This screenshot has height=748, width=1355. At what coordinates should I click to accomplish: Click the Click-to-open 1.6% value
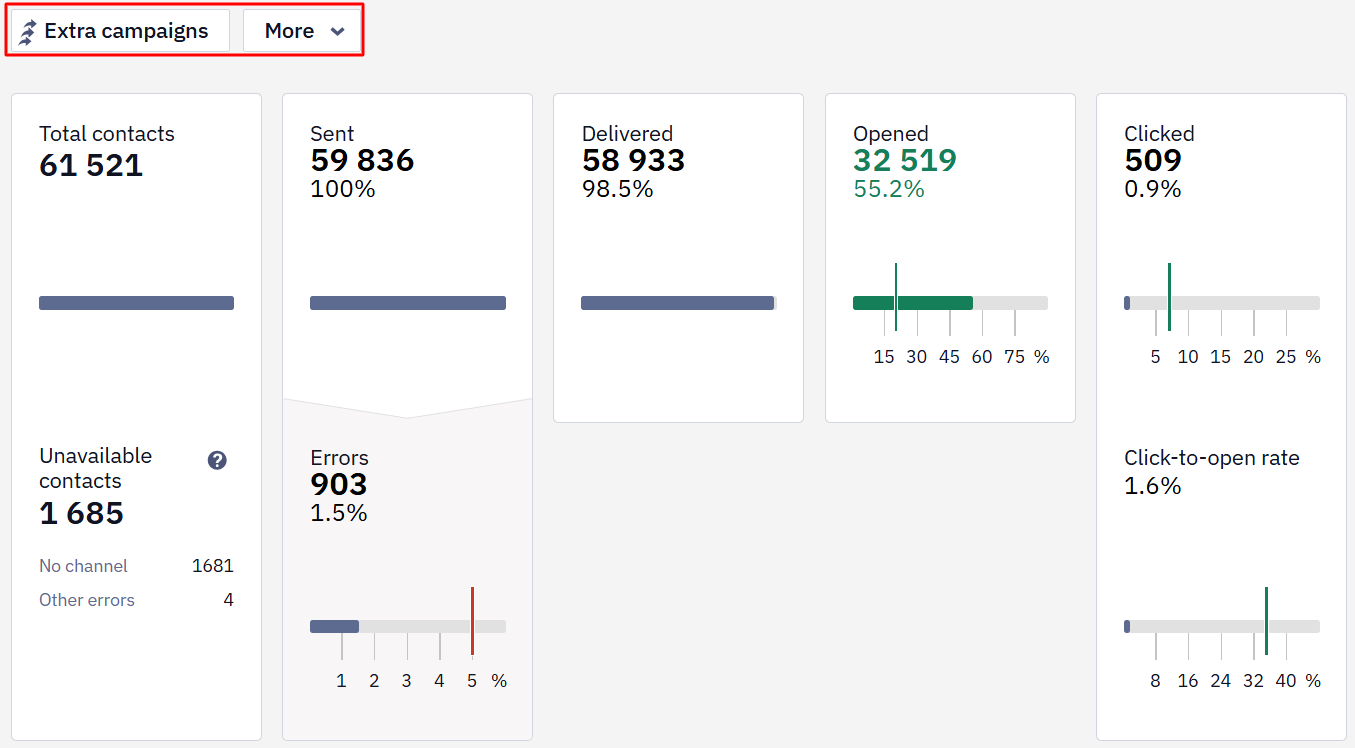[1153, 486]
